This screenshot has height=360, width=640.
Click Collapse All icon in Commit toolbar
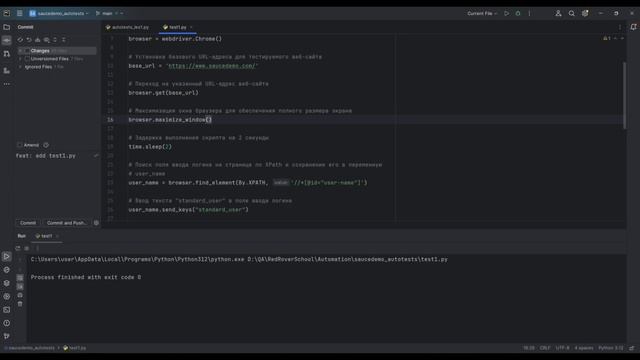click(x=64, y=40)
